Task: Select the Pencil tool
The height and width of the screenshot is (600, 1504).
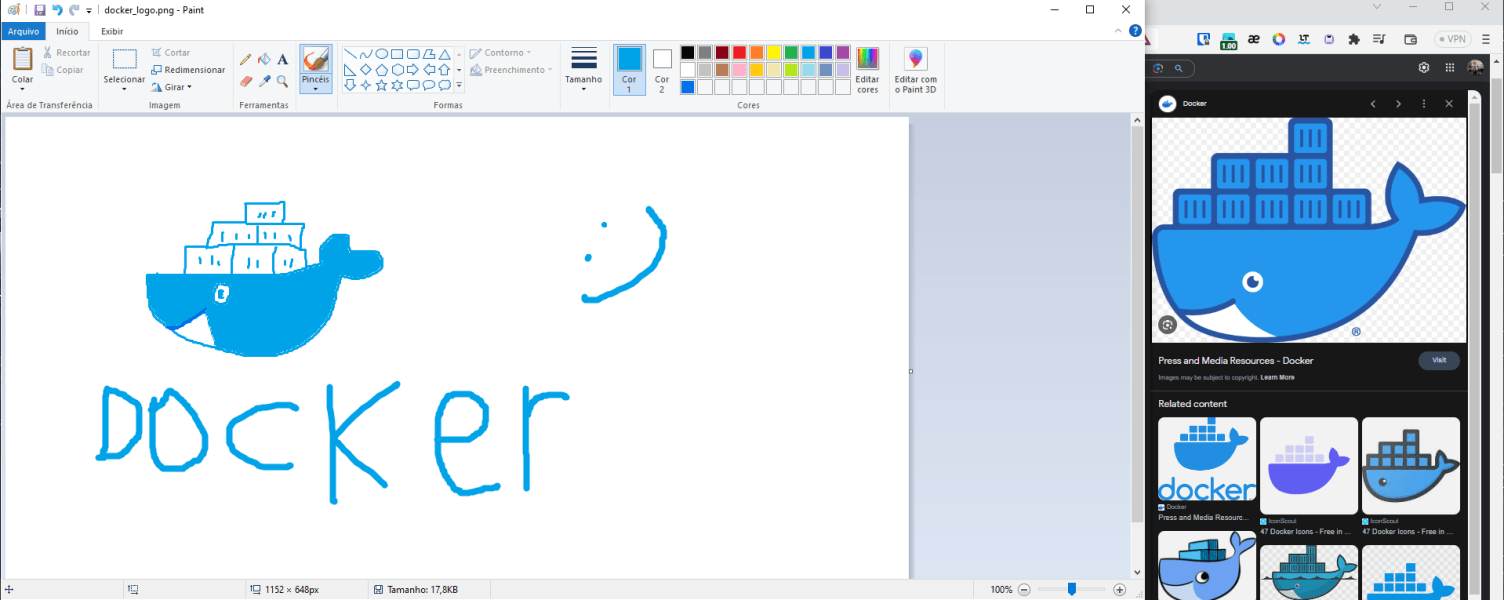Action: (246, 60)
